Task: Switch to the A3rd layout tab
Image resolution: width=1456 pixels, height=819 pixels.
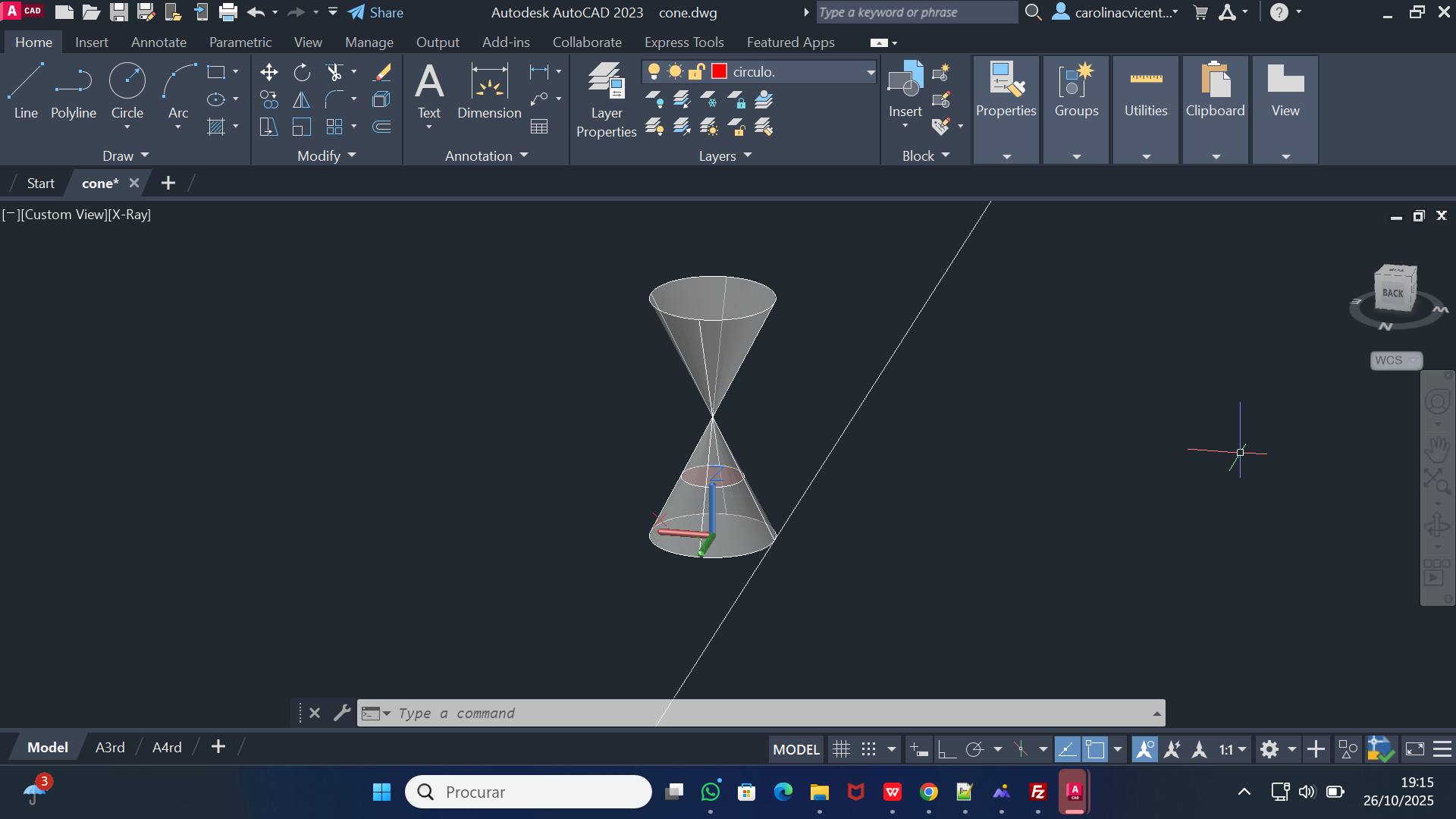Action: pyautogui.click(x=110, y=748)
